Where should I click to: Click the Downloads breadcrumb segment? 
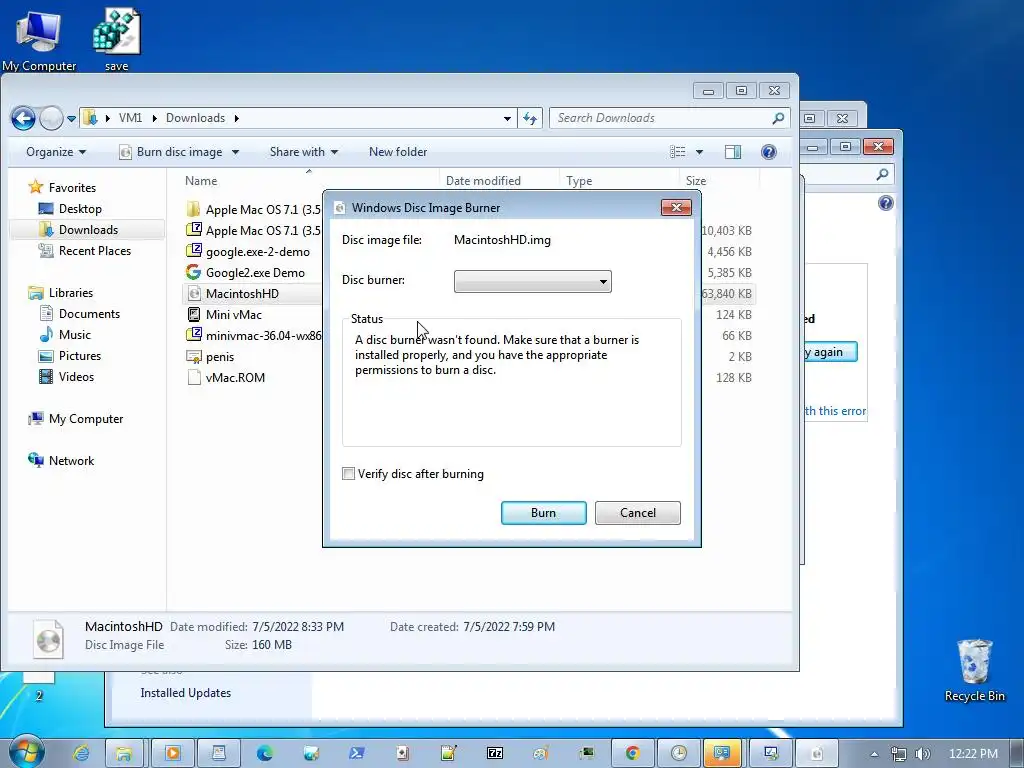195,118
